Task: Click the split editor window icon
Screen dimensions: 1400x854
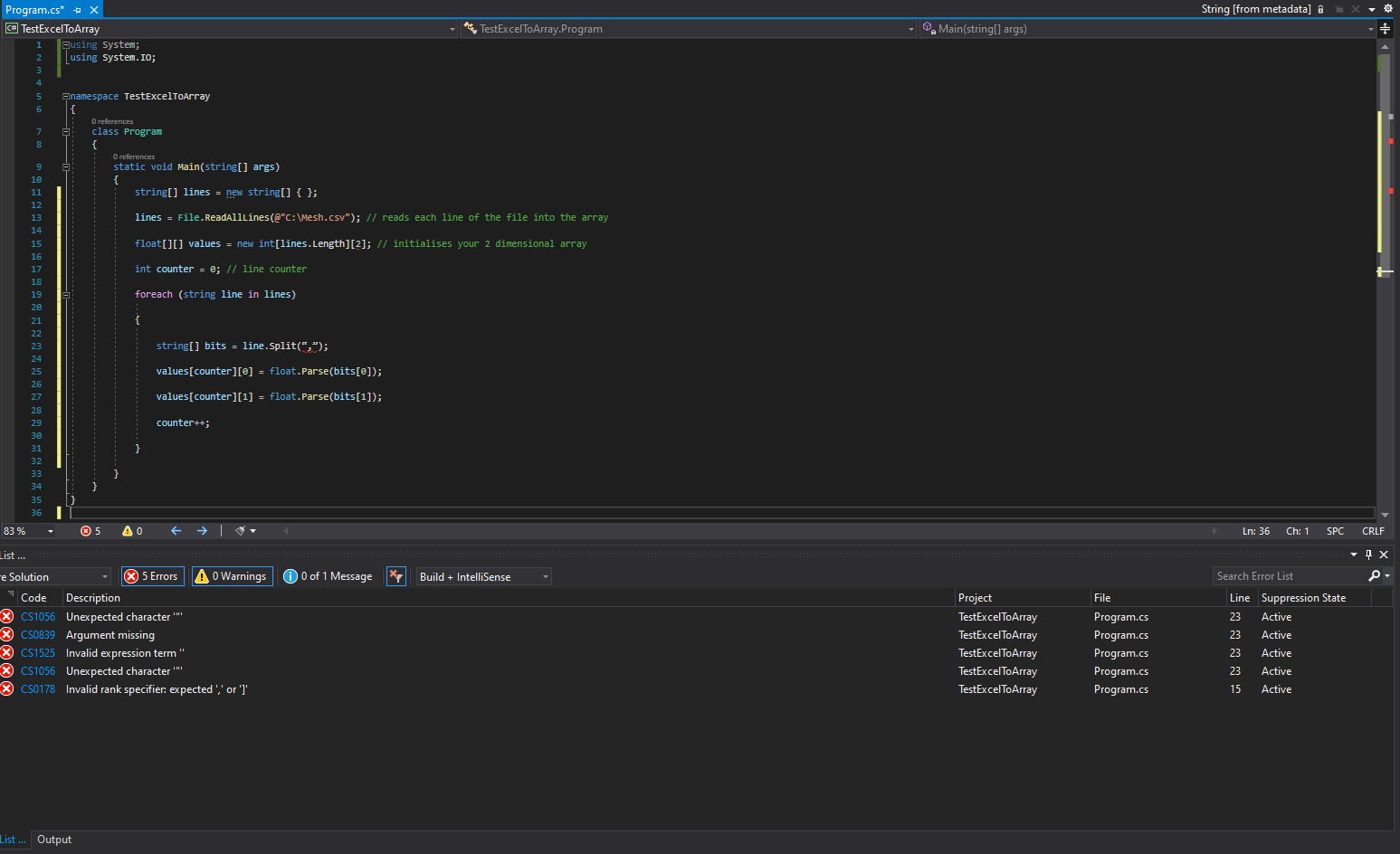Action: (1385, 29)
